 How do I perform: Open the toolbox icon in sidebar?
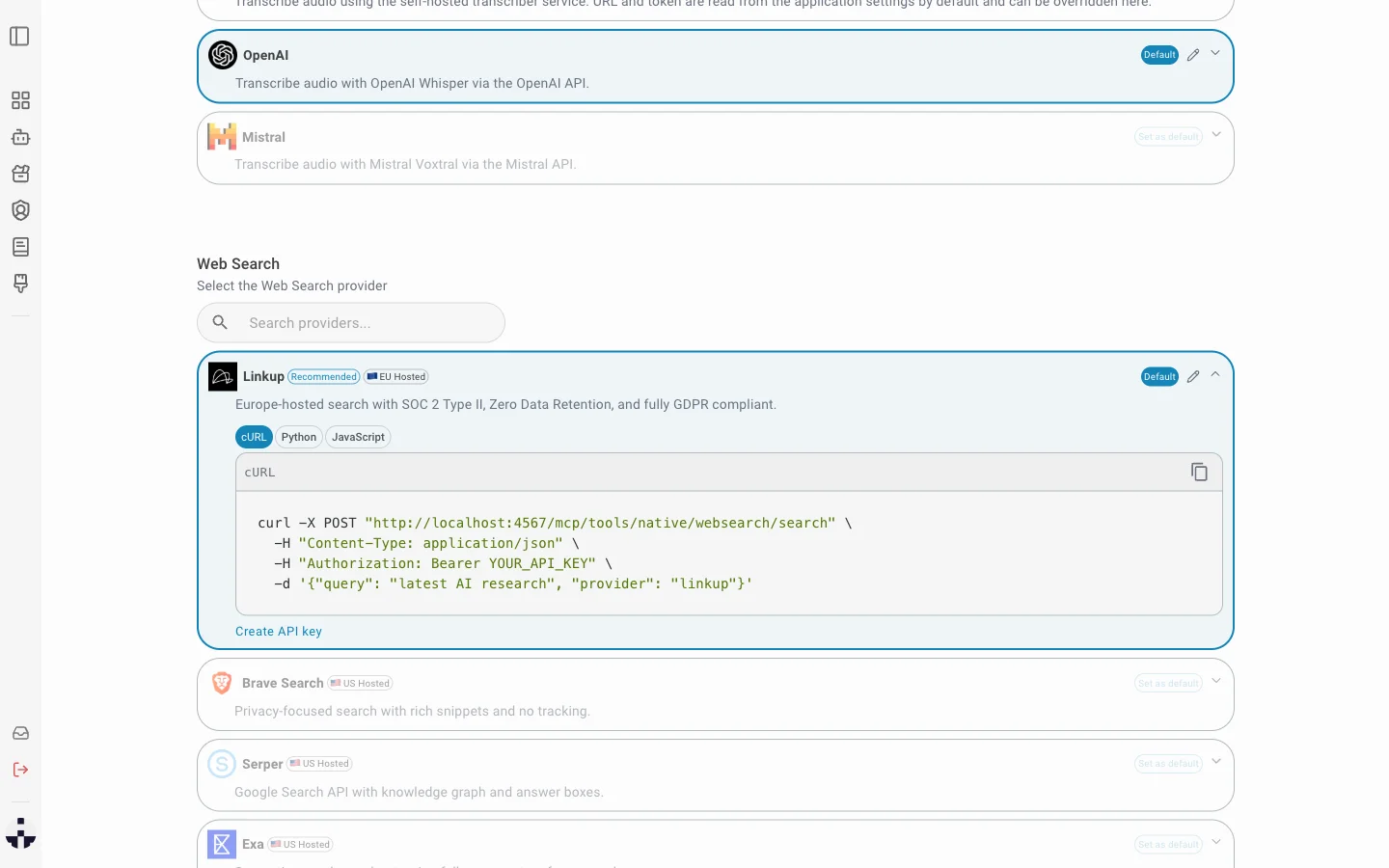point(20,174)
